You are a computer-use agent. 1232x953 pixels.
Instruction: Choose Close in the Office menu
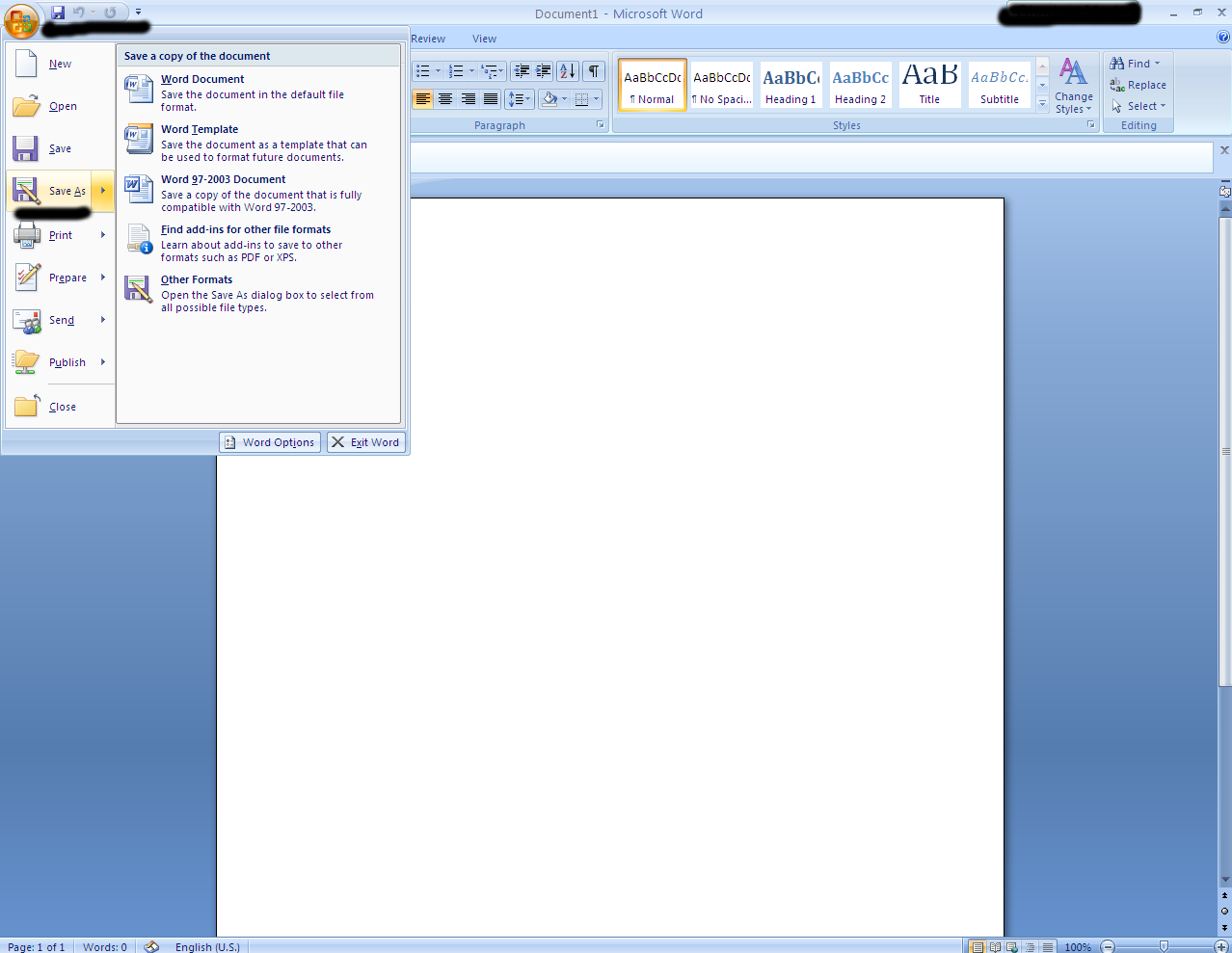tap(60, 407)
